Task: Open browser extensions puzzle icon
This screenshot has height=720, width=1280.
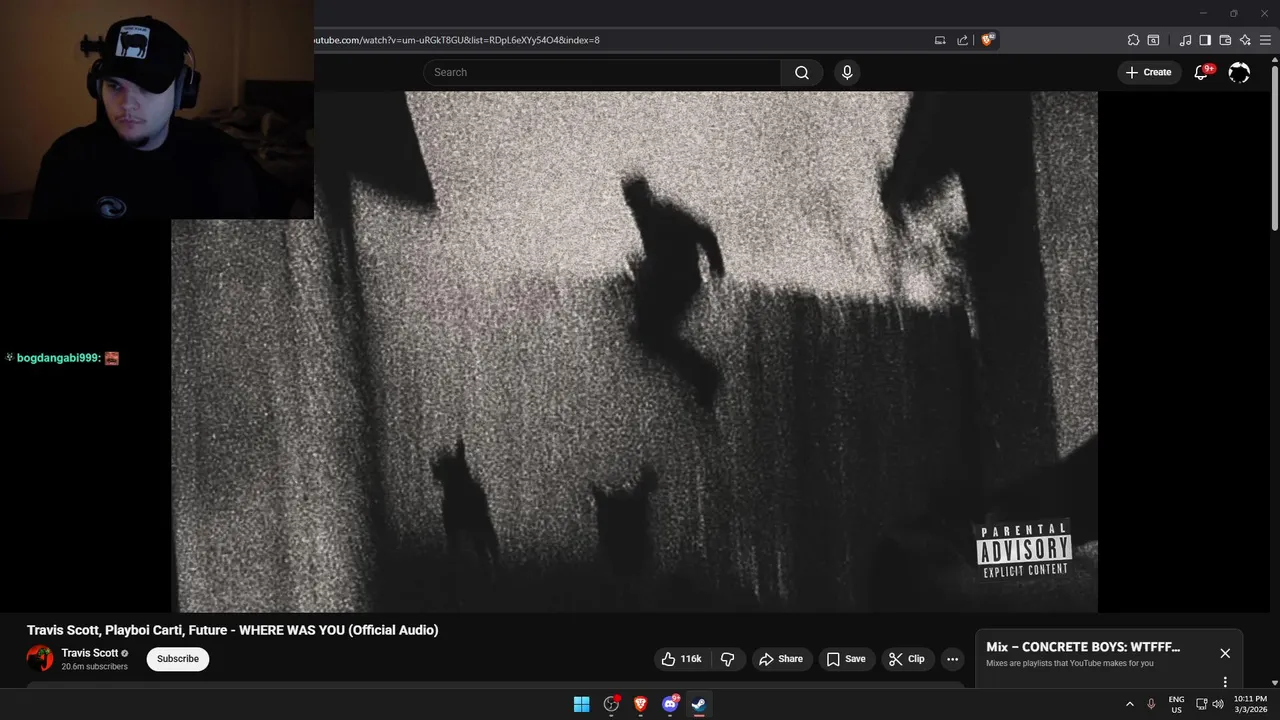Action: [x=1133, y=40]
